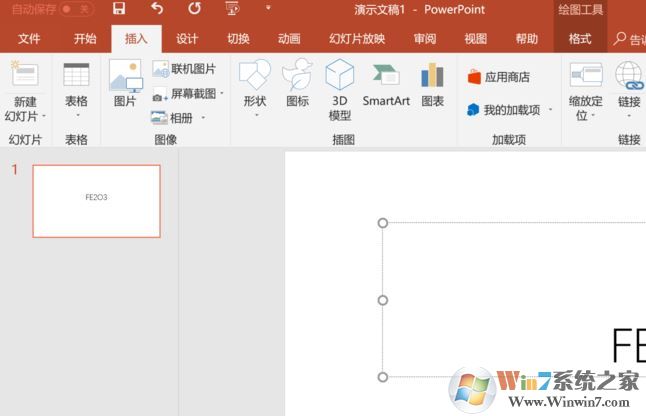Click the 联机图片 (Online Pictures) button
The height and width of the screenshot is (416, 646).
click(x=184, y=69)
